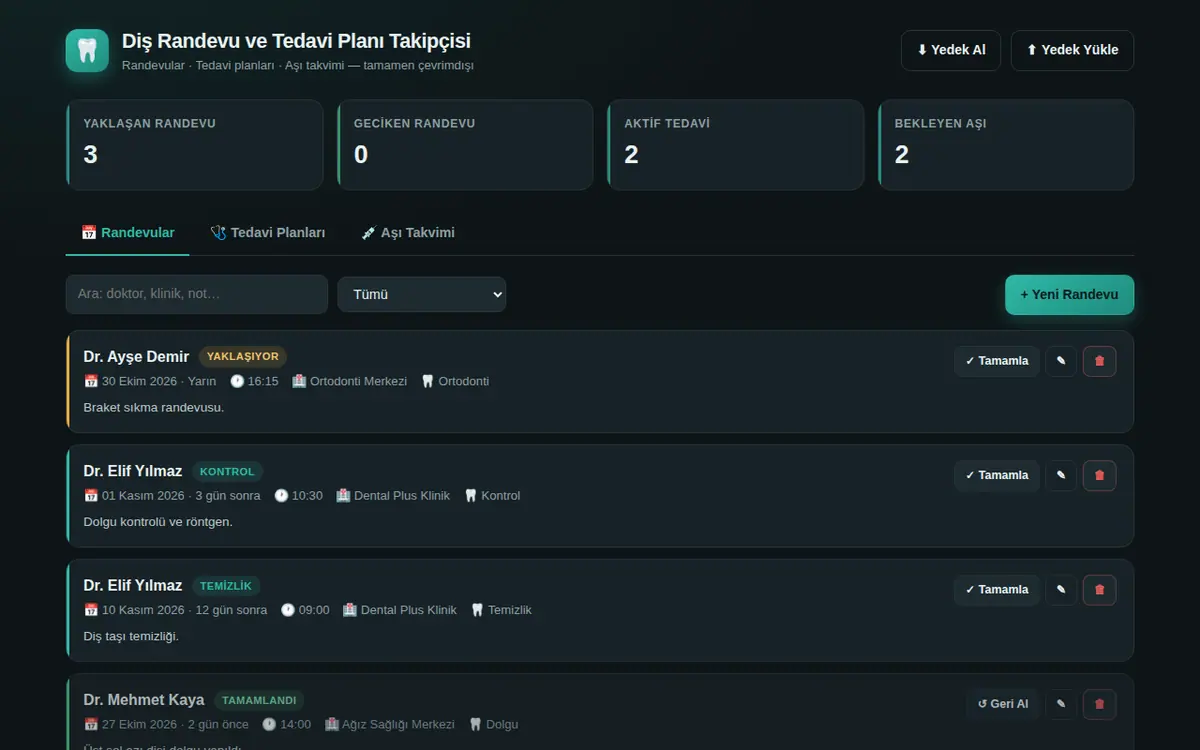Click the doctor name Dr. Ayşe Demir
Screen dimensions: 1200x750
[x=136, y=357]
